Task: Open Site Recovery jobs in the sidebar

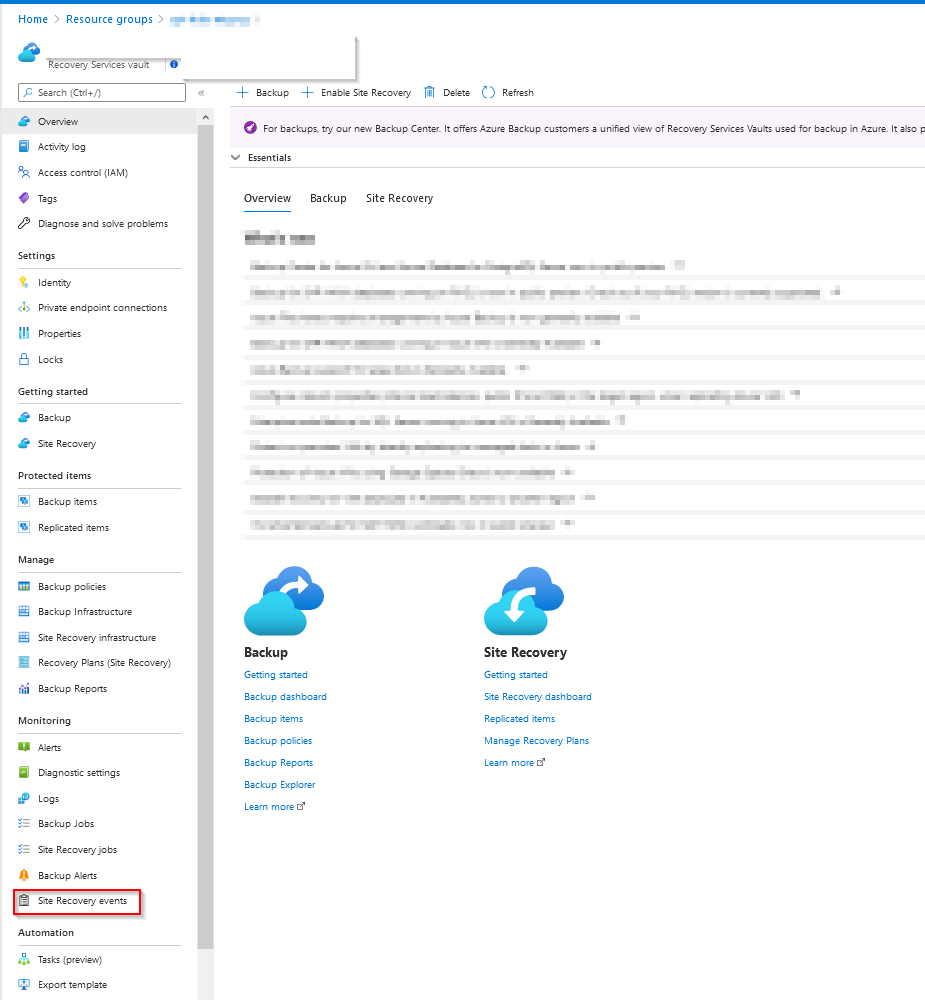Action: point(77,849)
